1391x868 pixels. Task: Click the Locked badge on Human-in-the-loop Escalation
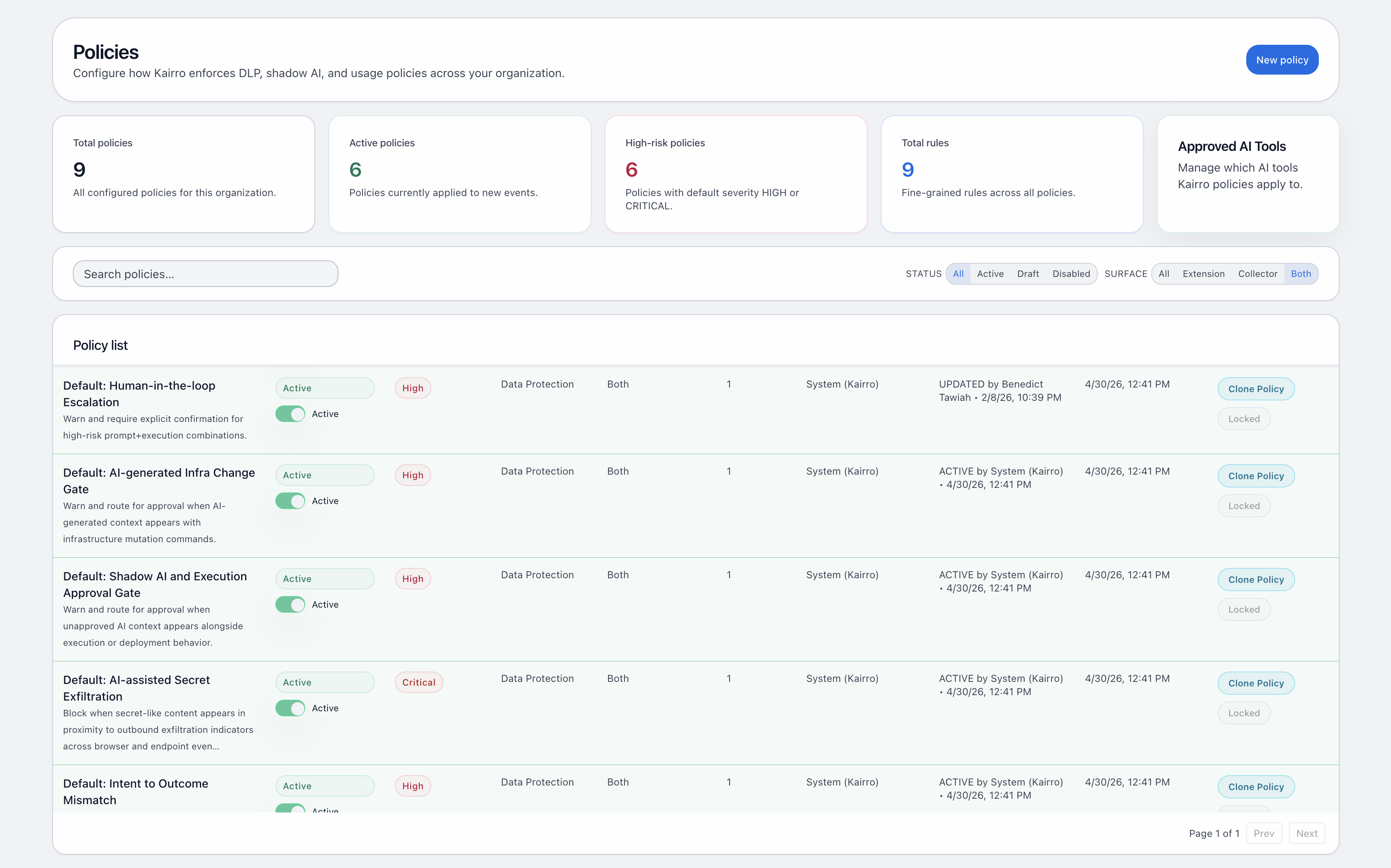point(1243,419)
